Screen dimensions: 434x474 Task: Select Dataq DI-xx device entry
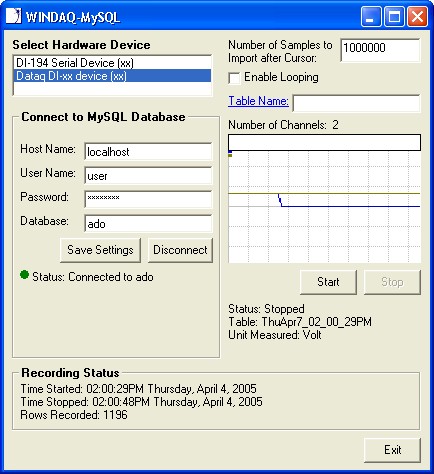[x=112, y=76]
